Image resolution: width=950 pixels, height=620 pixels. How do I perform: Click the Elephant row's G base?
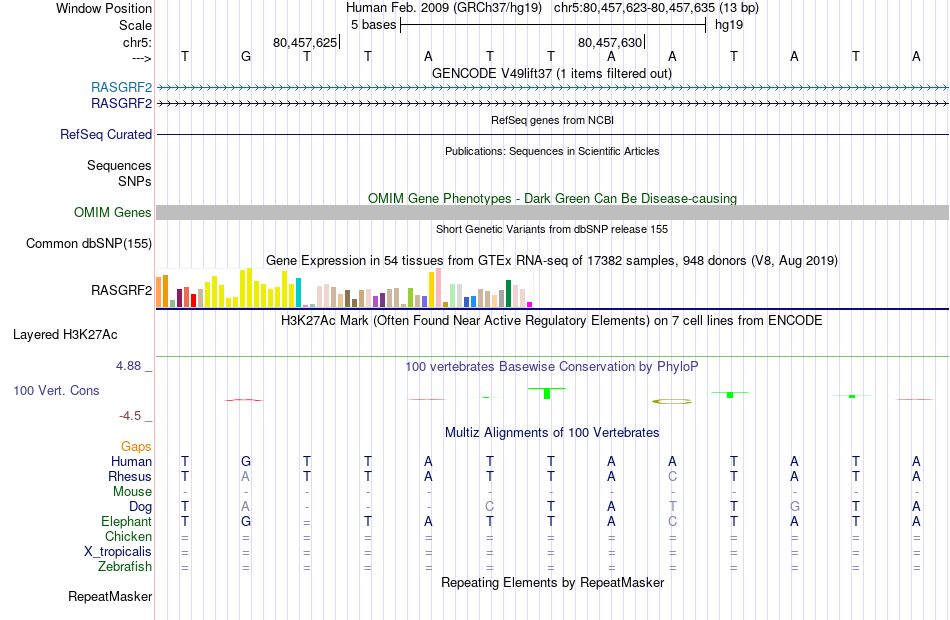point(245,521)
